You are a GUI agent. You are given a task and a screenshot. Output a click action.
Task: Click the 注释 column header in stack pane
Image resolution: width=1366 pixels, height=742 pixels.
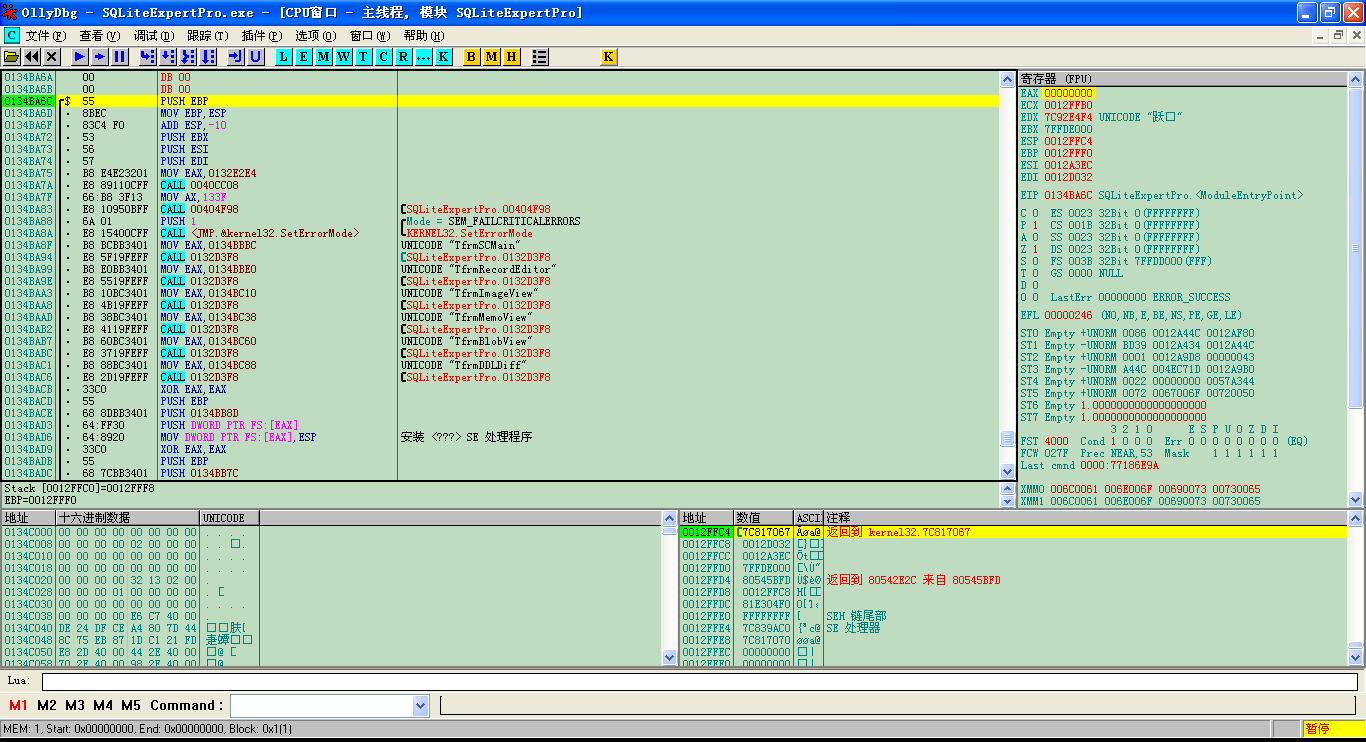point(1085,518)
